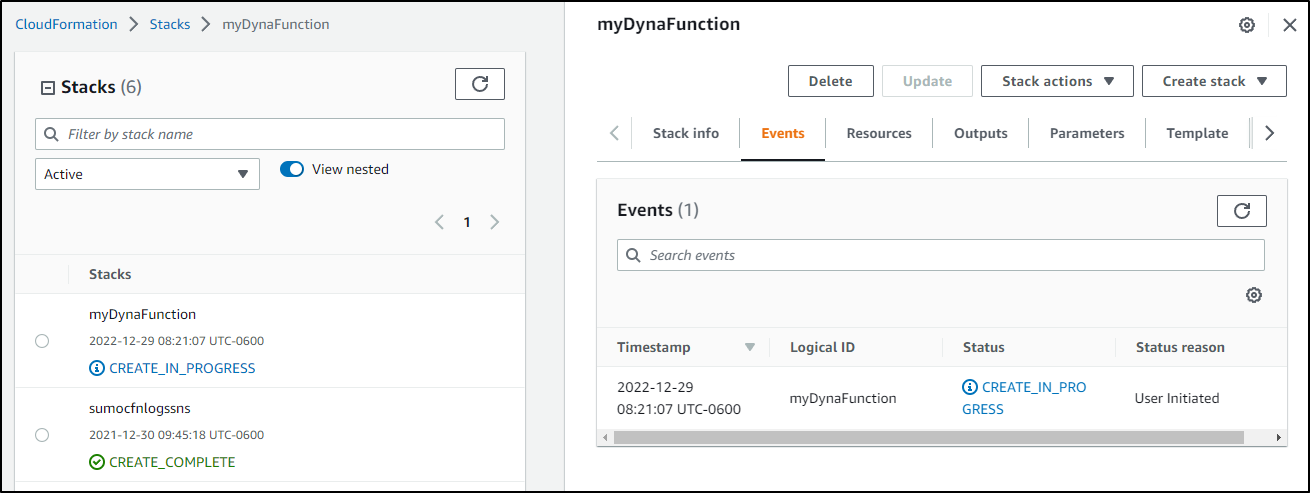The image size is (1310, 493).
Task: Select the myDynaFunction stack radio button
Action: click(42, 341)
